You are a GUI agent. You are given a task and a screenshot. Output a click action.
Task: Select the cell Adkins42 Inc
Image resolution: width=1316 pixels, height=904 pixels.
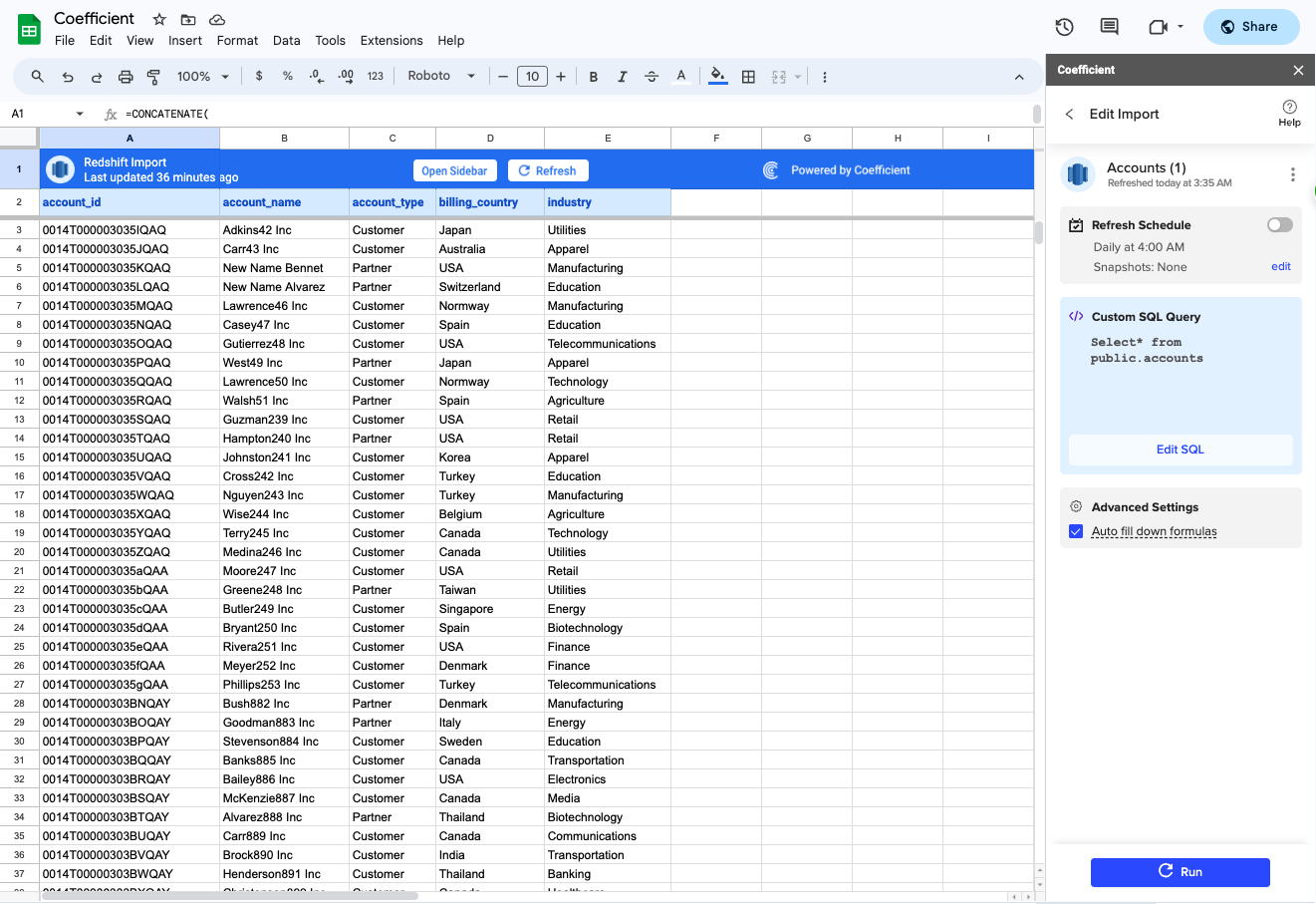[284, 230]
